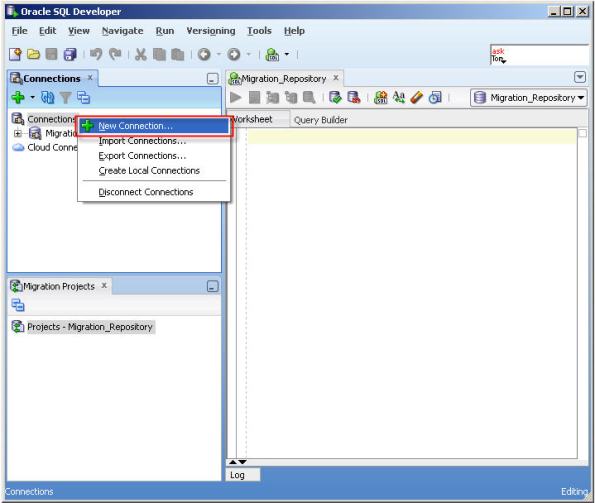The width and height of the screenshot is (595, 503).
Task: Click the Rollback icon in worksheet toolbar
Action: point(354,98)
